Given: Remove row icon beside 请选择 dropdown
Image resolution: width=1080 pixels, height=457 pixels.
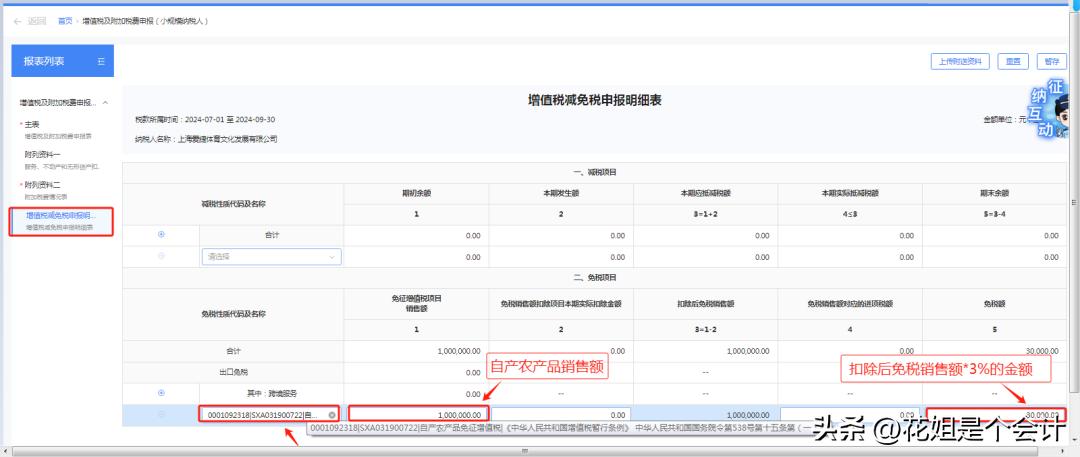Looking at the screenshot, I should tap(162, 256).
